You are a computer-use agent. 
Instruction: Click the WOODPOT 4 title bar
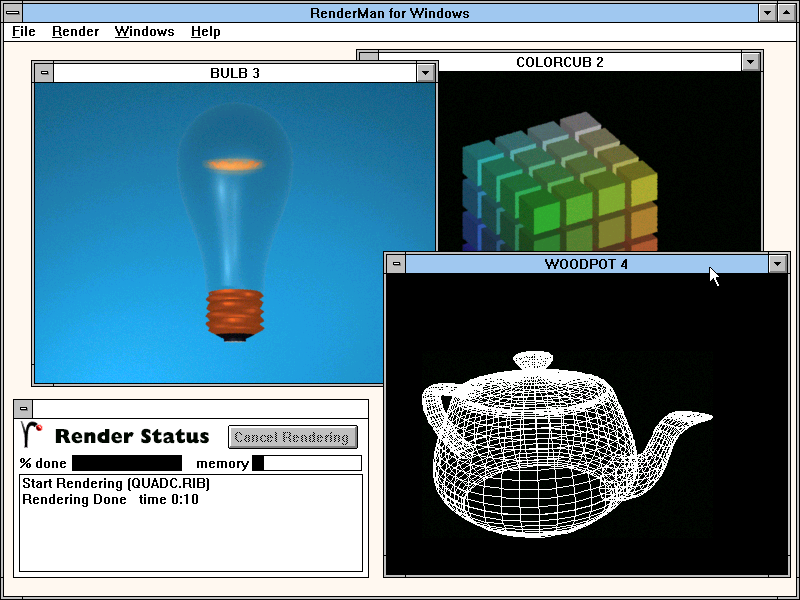tap(587, 264)
